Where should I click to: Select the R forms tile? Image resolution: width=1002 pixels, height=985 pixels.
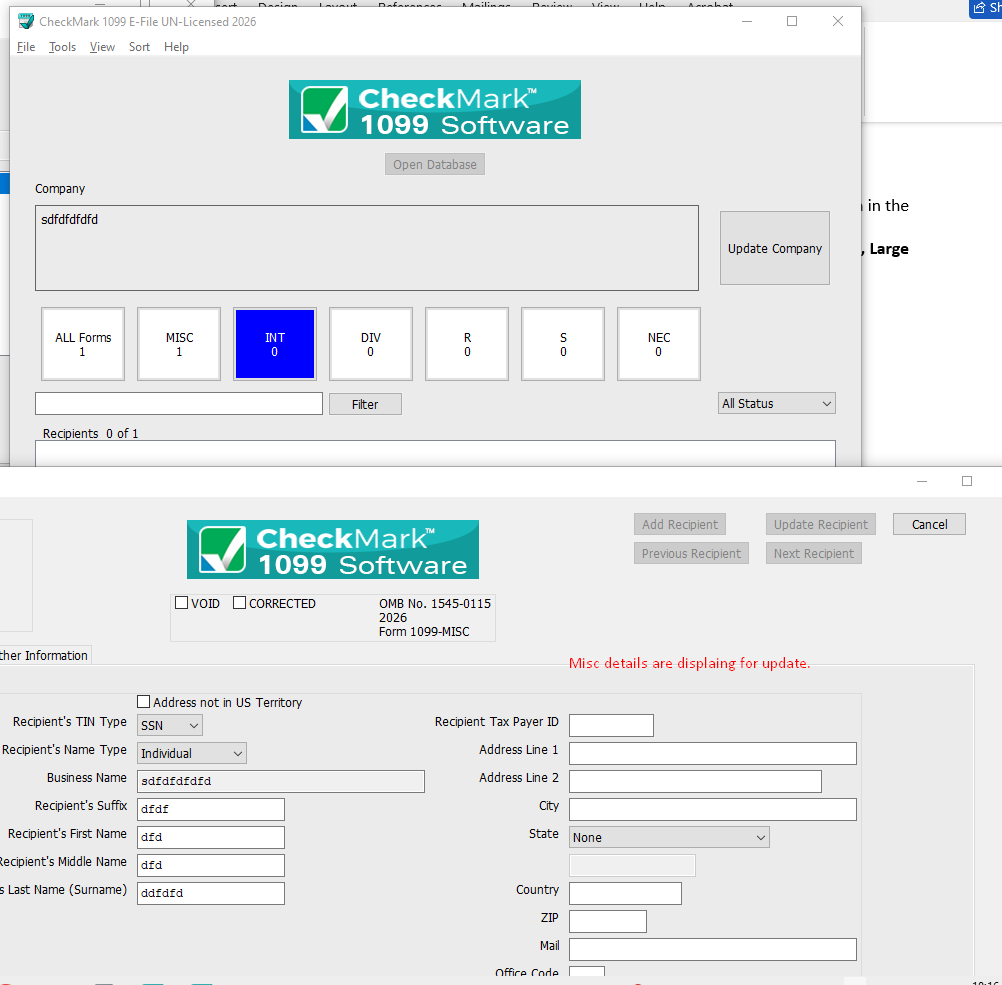[x=467, y=344]
